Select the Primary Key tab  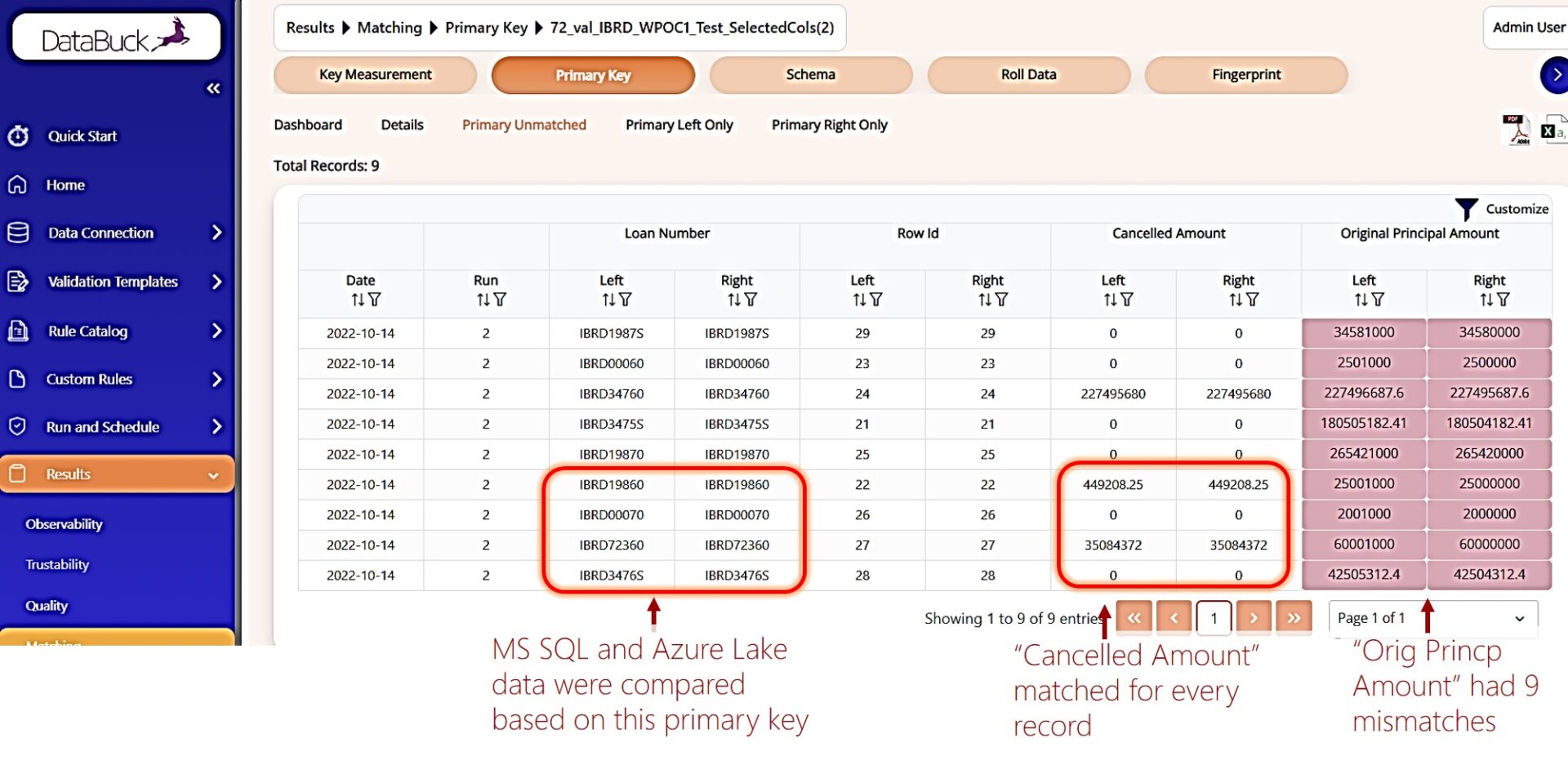coord(593,75)
